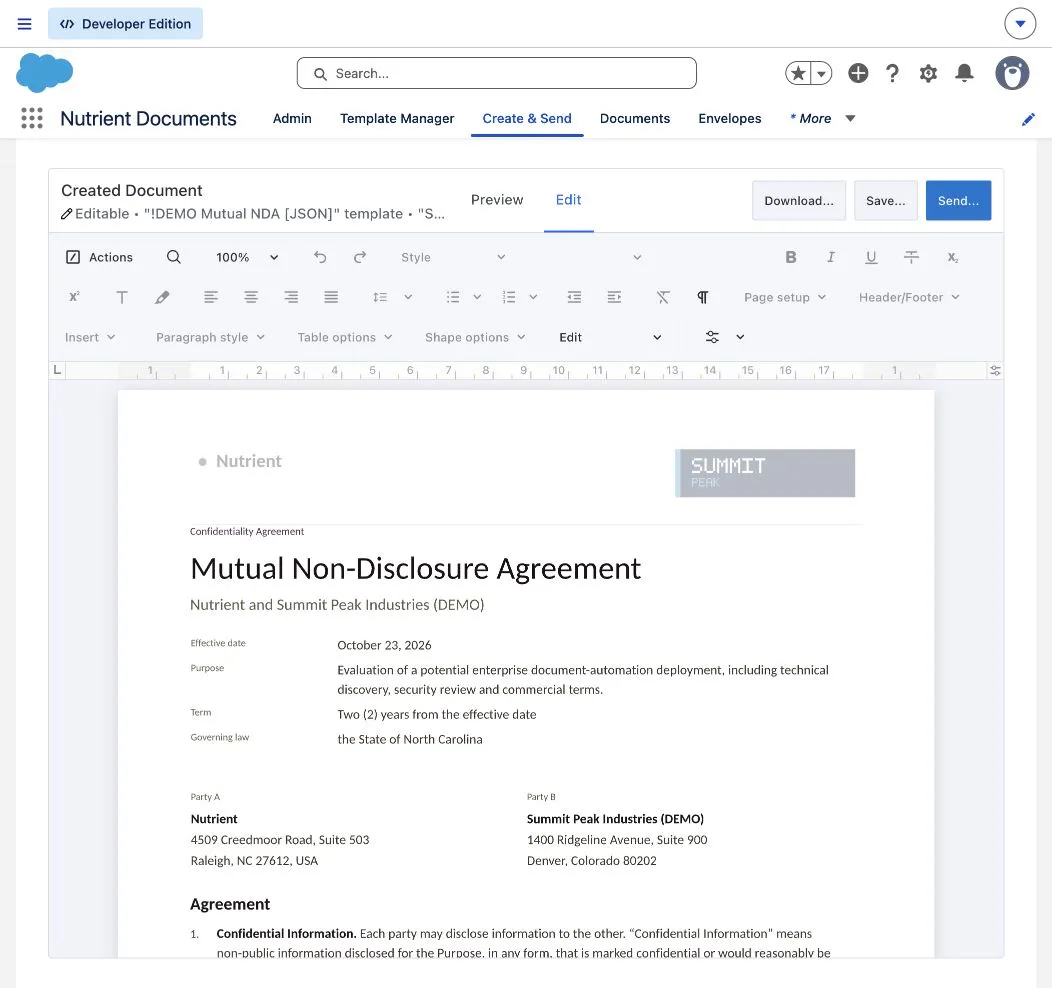
Task: Go to the Documents tab
Action: coord(635,119)
